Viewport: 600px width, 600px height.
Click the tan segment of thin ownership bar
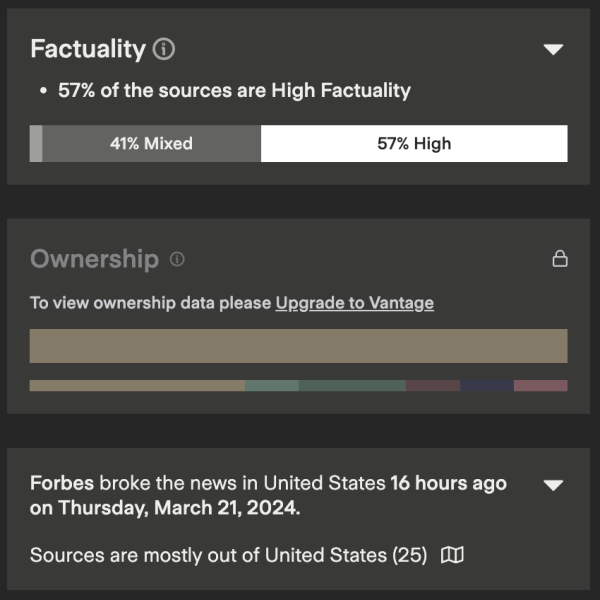click(x=137, y=385)
